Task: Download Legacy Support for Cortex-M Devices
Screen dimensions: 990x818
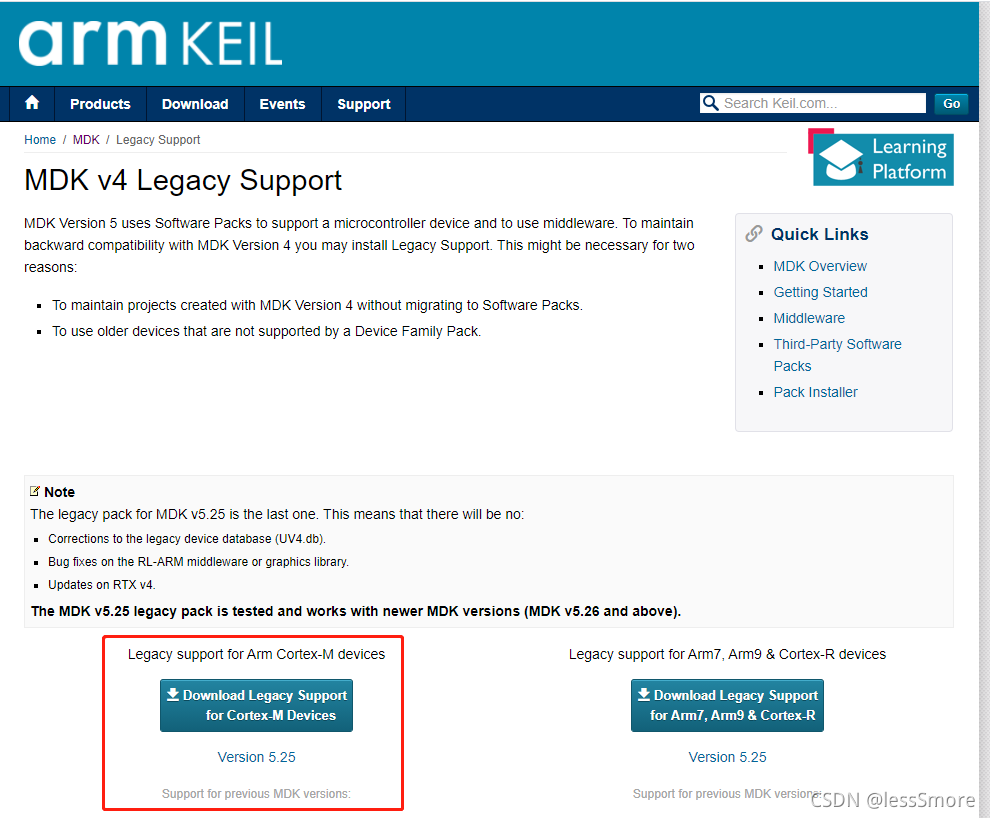Action: 256,705
